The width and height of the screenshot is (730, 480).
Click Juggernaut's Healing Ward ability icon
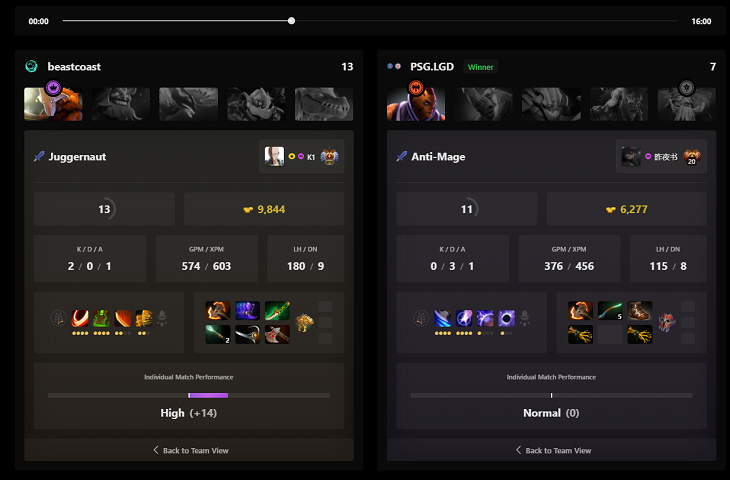pos(101,318)
